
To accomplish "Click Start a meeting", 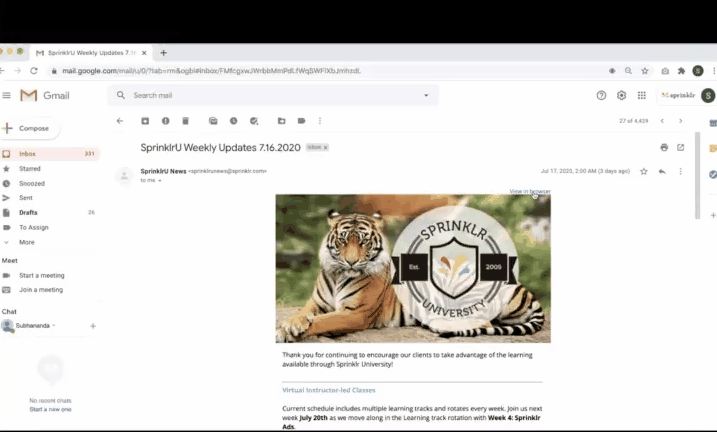I will point(42,275).
